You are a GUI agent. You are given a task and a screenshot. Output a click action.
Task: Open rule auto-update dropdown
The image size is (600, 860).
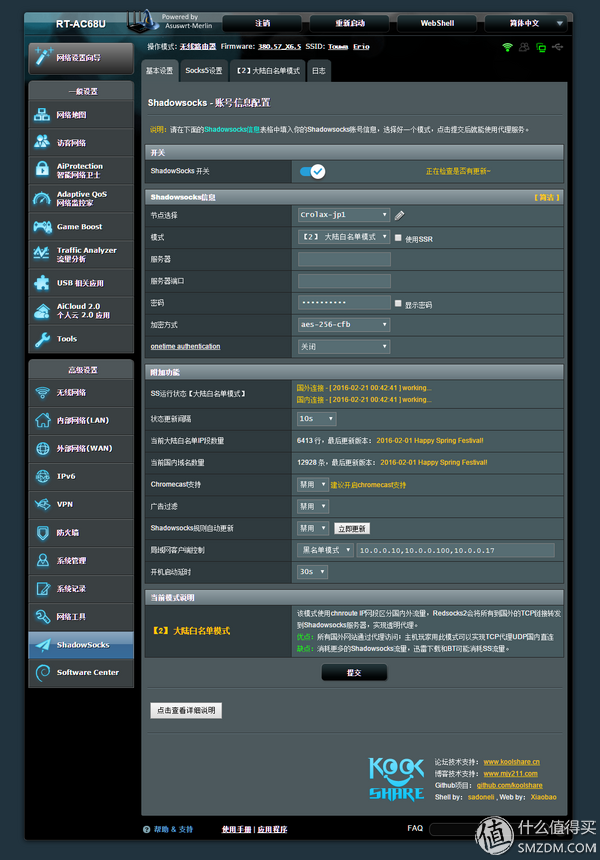pos(313,528)
